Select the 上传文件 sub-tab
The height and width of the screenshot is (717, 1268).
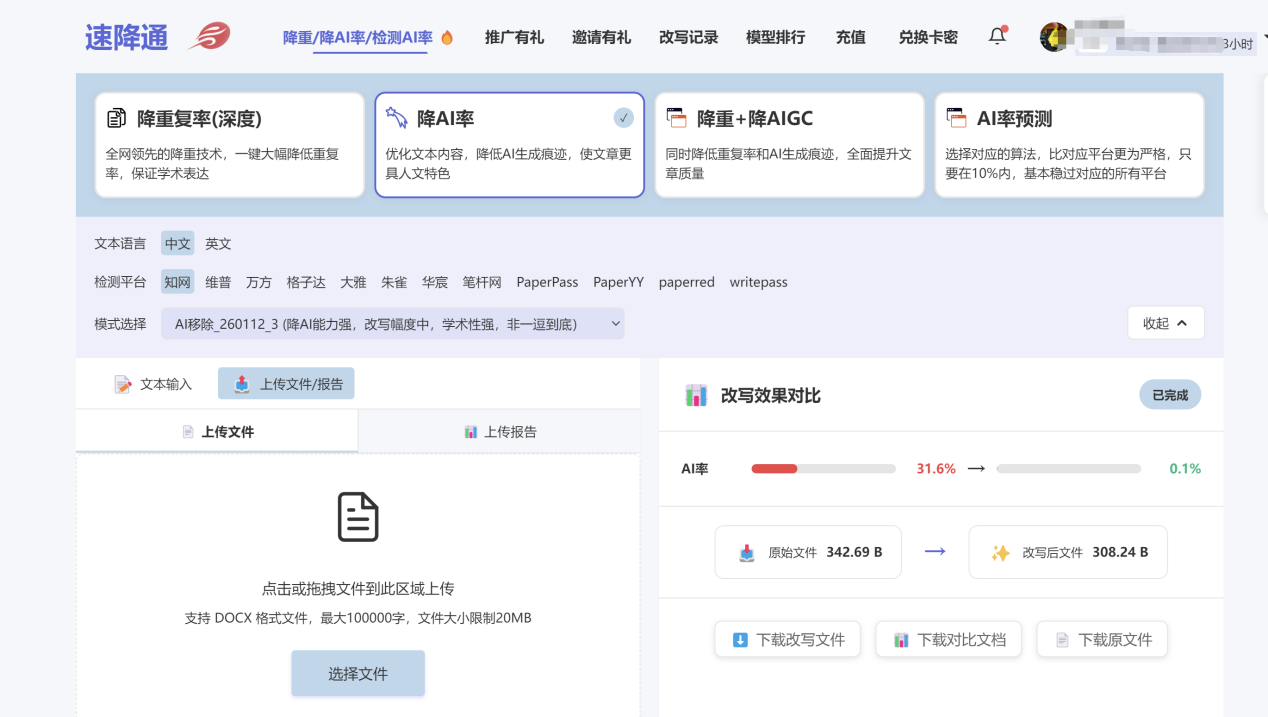click(217, 432)
